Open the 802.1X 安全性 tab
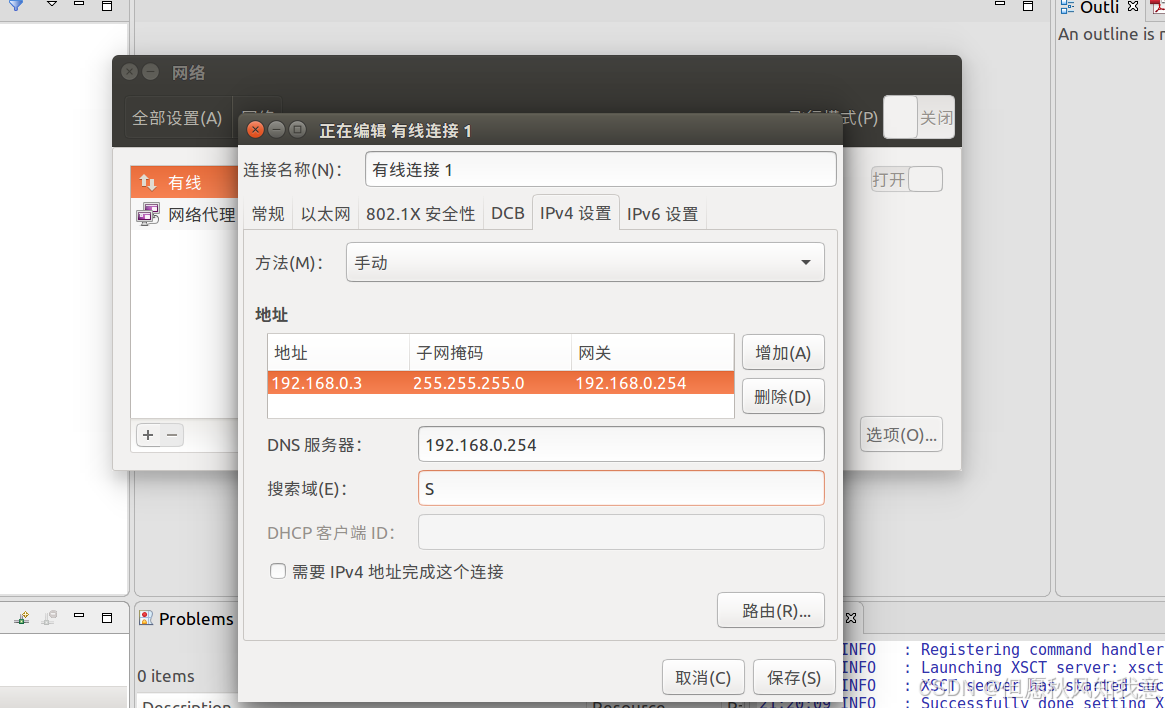1165x708 pixels. (x=419, y=213)
